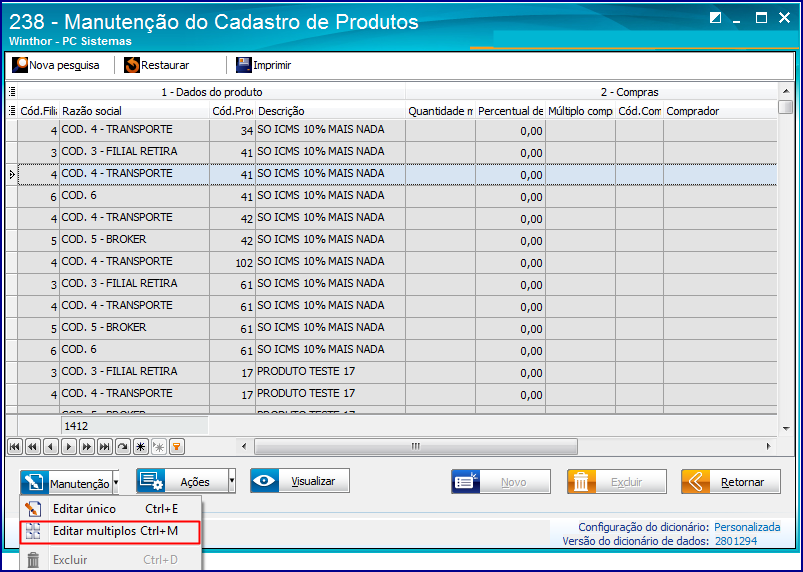Sort by the Descrição column header

pyautogui.click(x=330, y=111)
